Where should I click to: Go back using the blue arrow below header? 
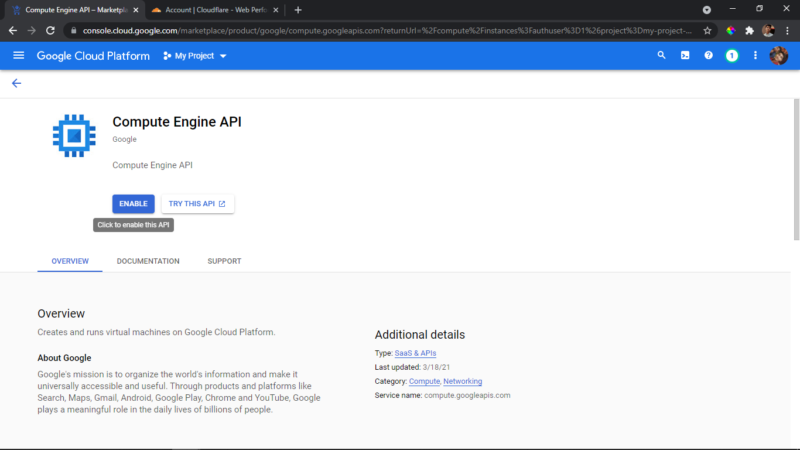point(16,83)
